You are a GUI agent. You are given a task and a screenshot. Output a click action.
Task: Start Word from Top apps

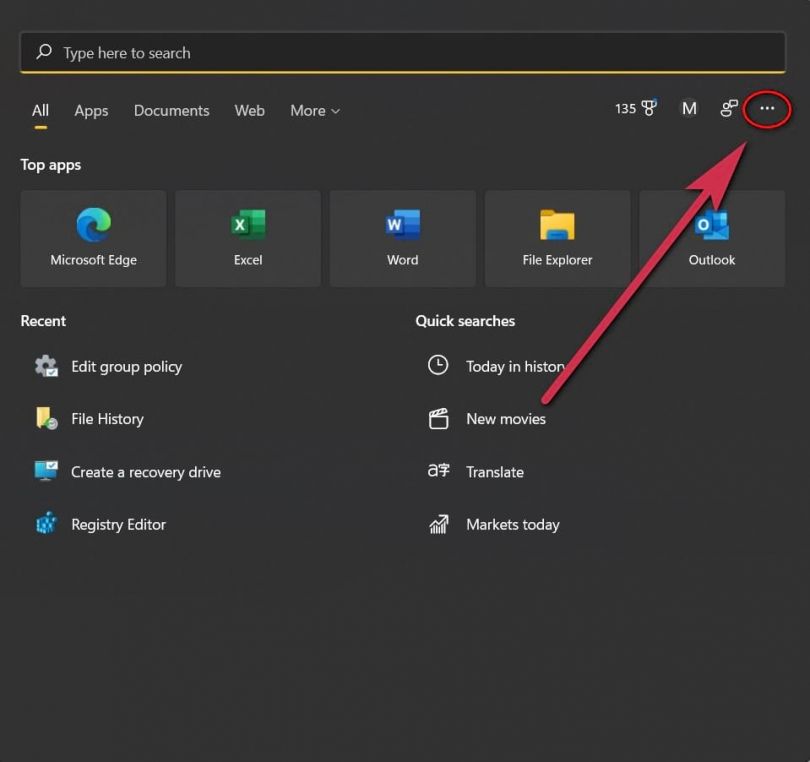[402, 238]
